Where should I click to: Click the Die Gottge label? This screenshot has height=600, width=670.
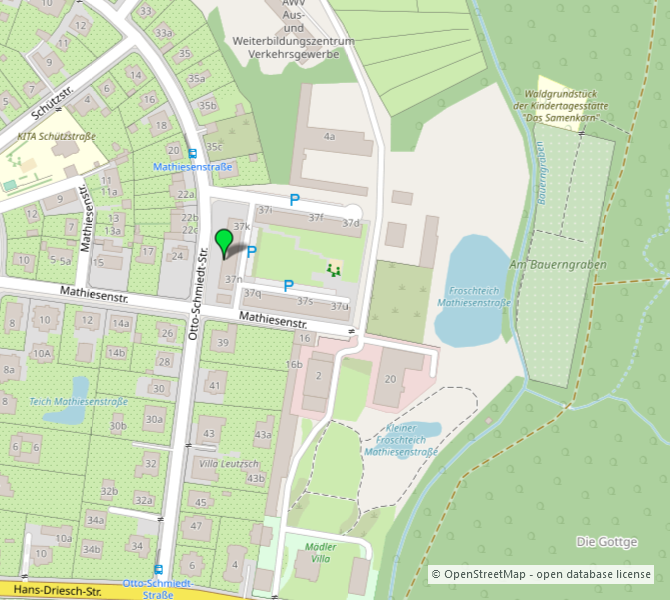(606, 541)
